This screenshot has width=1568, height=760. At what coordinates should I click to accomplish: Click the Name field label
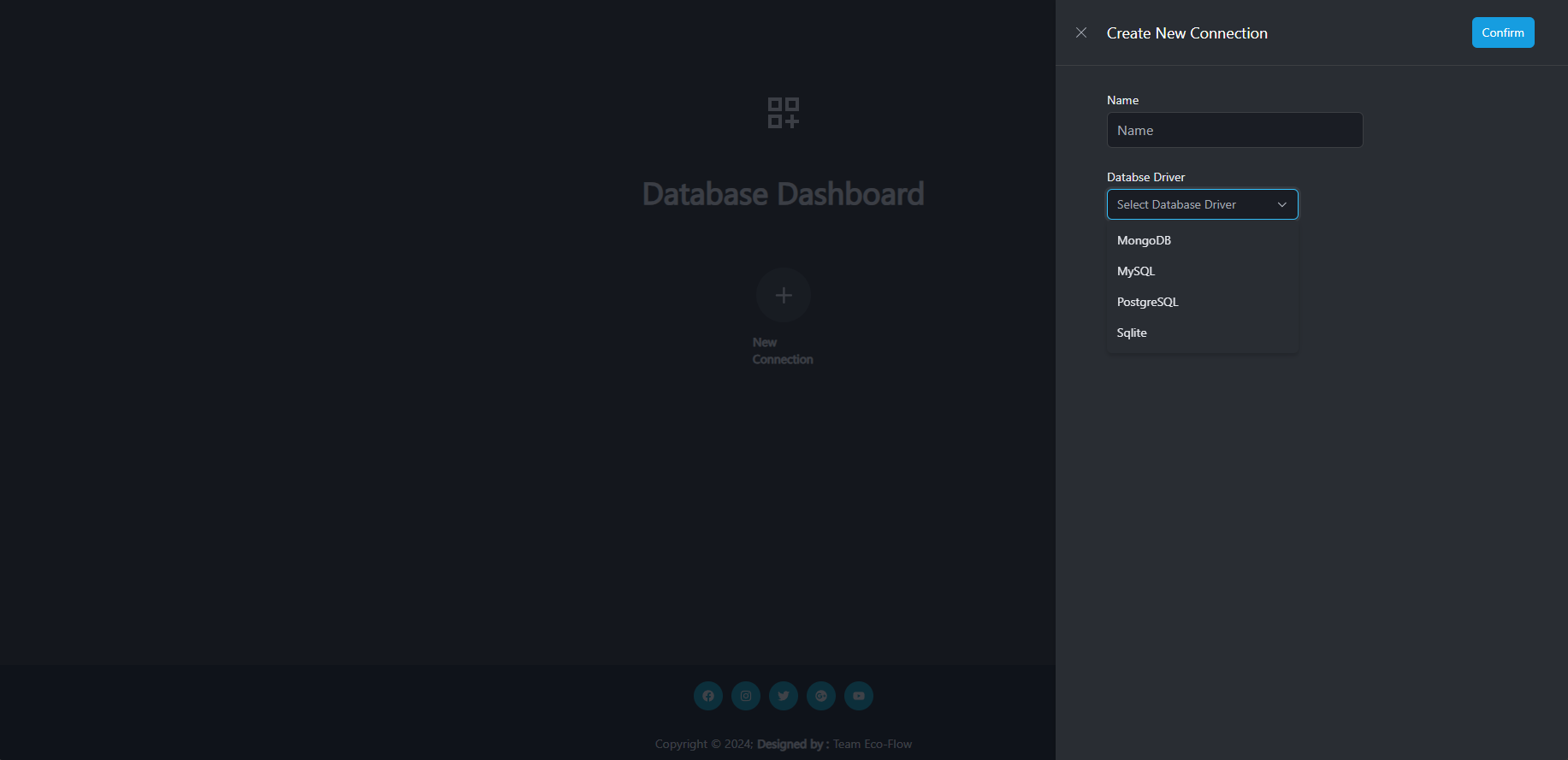(1122, 100)
